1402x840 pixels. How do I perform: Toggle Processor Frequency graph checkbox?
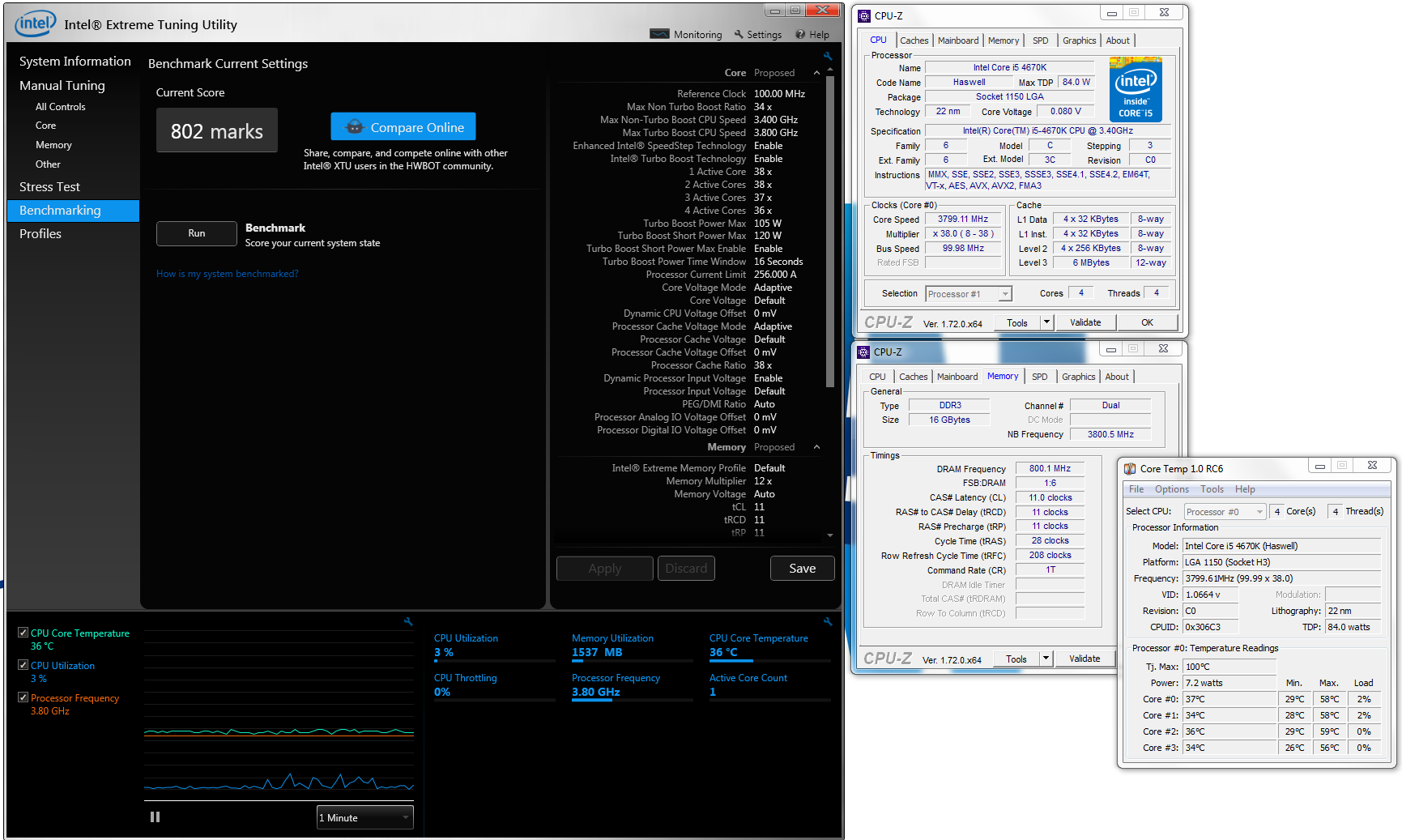pyautogui.click(x=23, y=697)
